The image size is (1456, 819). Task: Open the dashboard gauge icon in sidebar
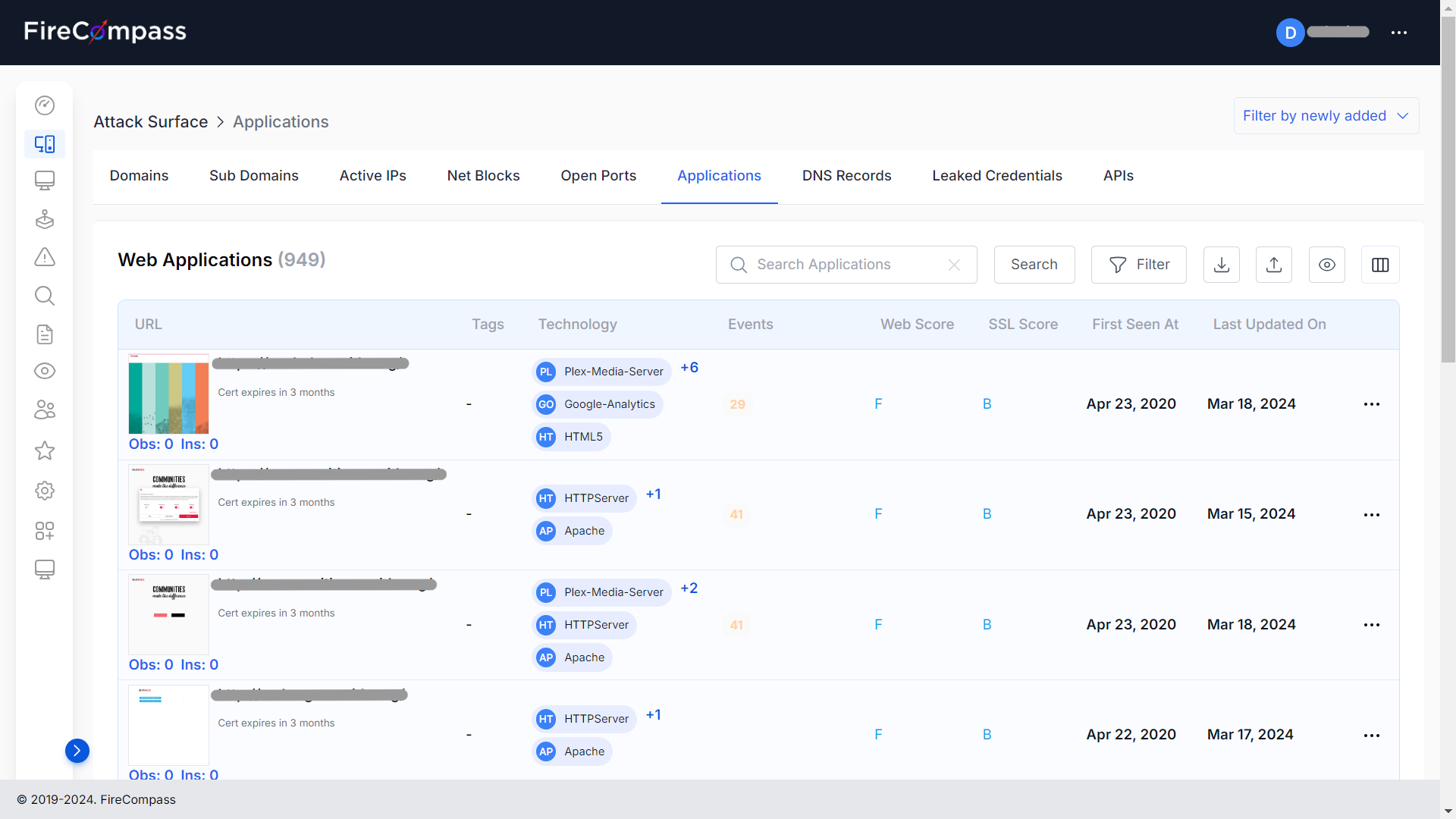45,105
